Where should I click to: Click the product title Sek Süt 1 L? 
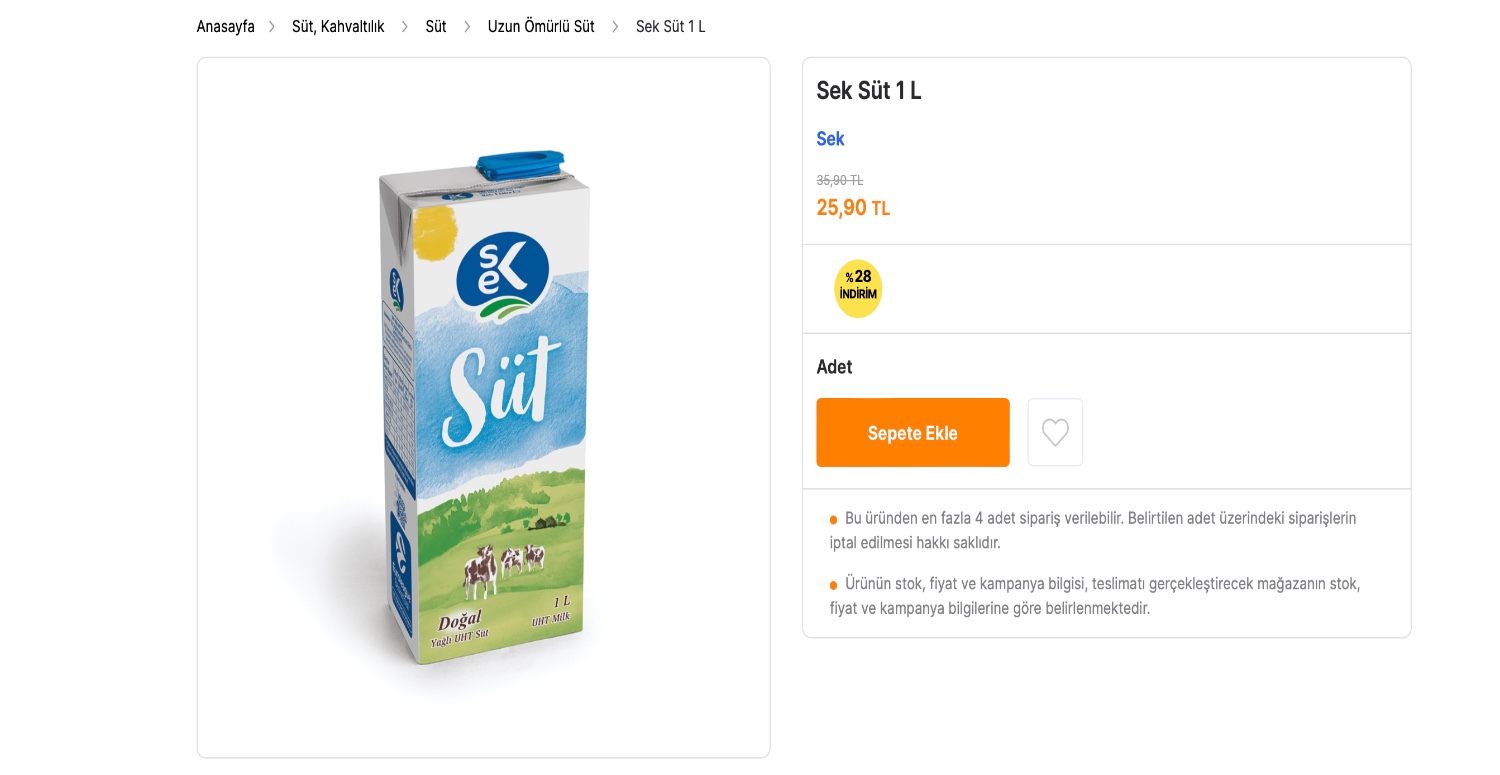point(868,91)
